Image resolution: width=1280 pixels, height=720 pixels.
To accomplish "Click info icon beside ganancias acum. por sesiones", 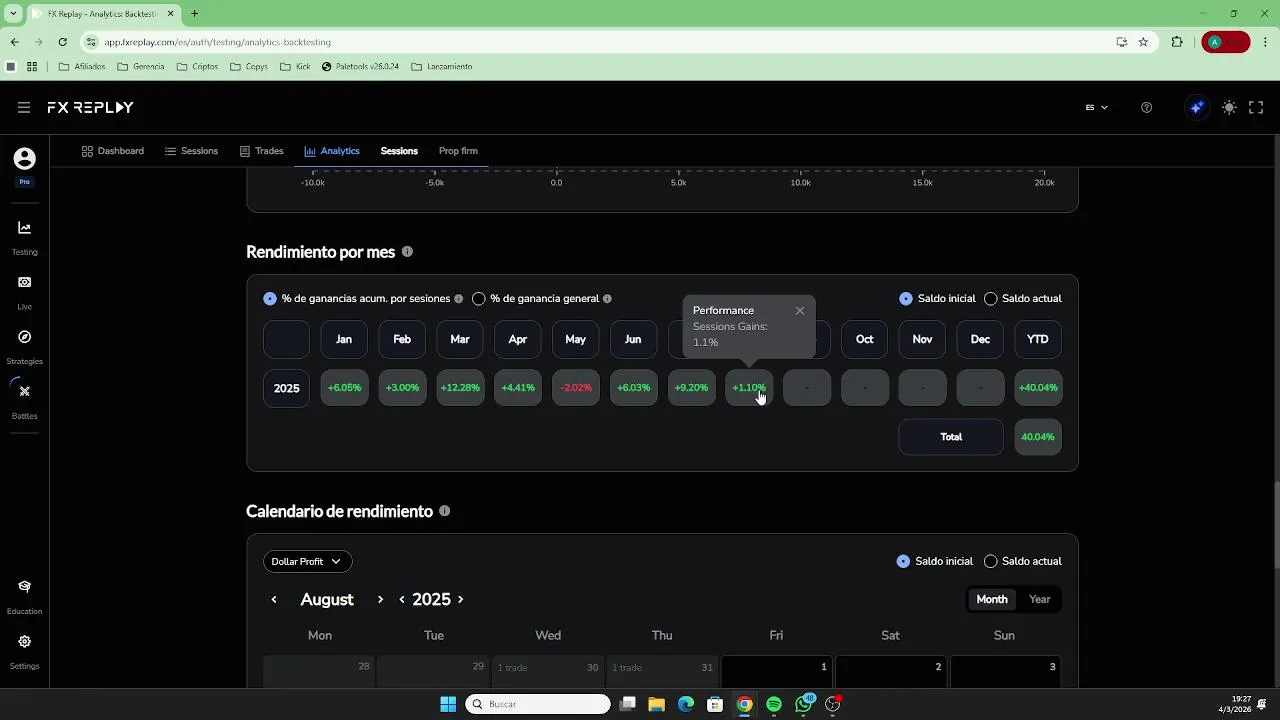I will click(458, 299).
